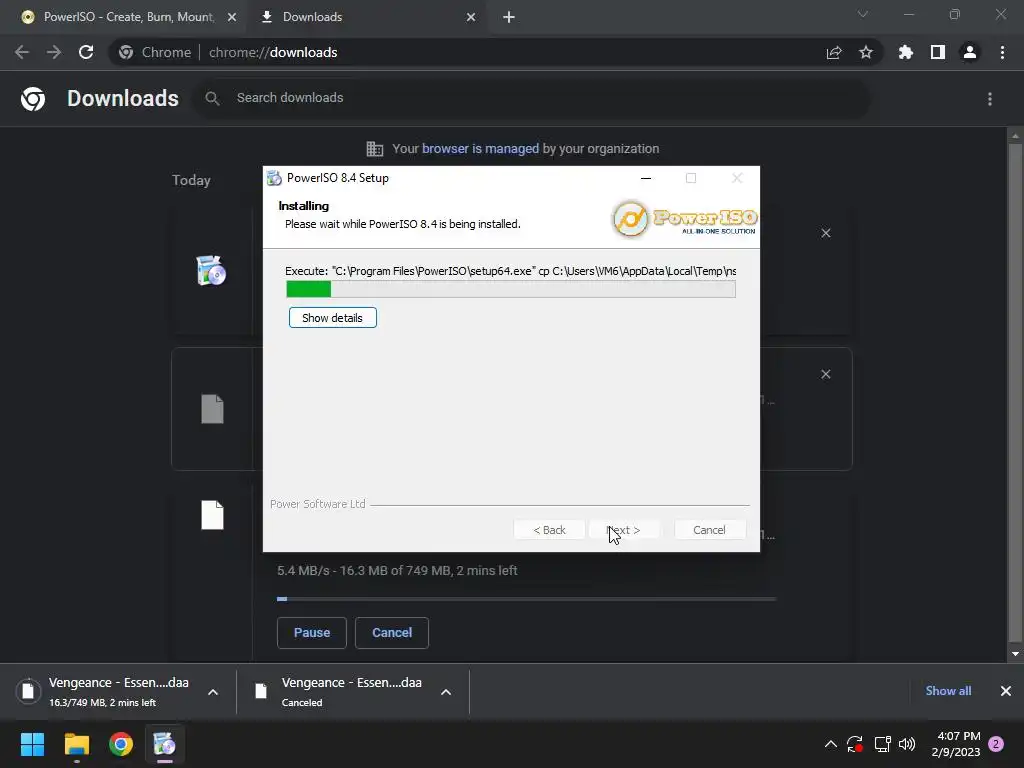
Task: Cancel the active Chrome download
Action: pos(392,632)
